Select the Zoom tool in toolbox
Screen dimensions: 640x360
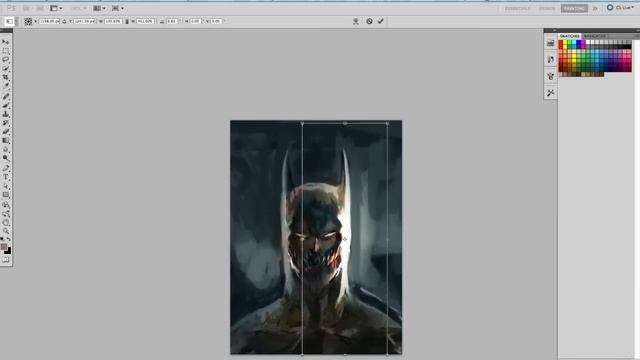tap(6, 231)
